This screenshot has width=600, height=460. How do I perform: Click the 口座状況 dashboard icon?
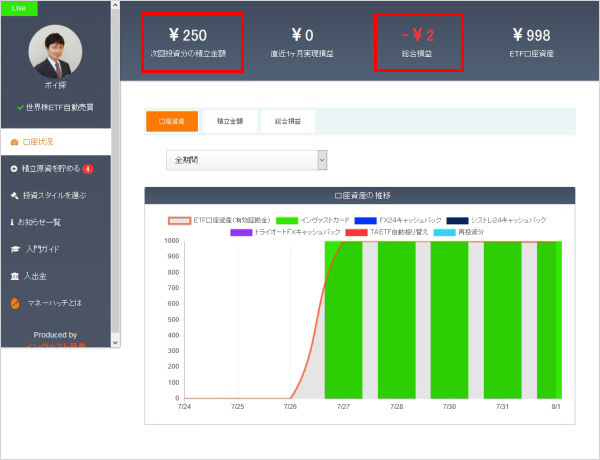click(15, 142)
